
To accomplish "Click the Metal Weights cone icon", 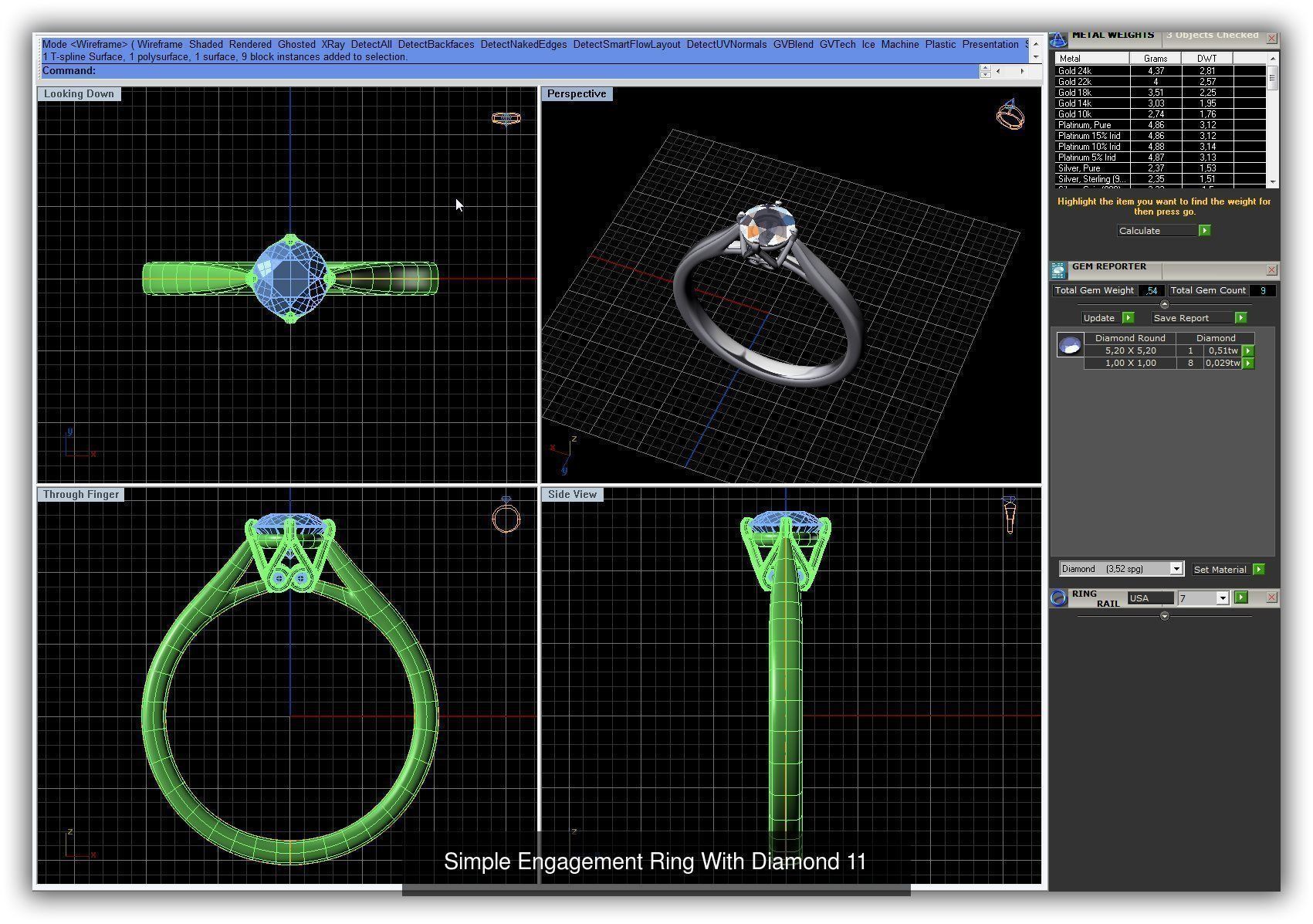I will (1058, 39).
